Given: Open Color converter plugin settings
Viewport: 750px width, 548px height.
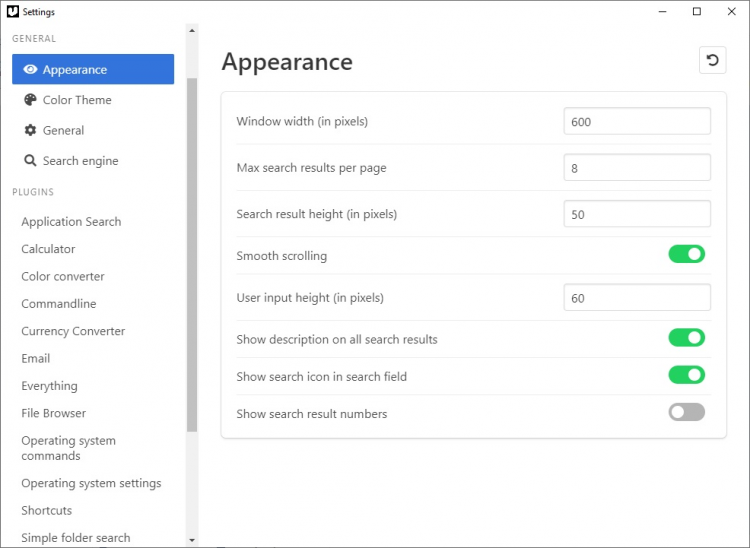Looking at the screenshot, I should click(x=63, y=276).
